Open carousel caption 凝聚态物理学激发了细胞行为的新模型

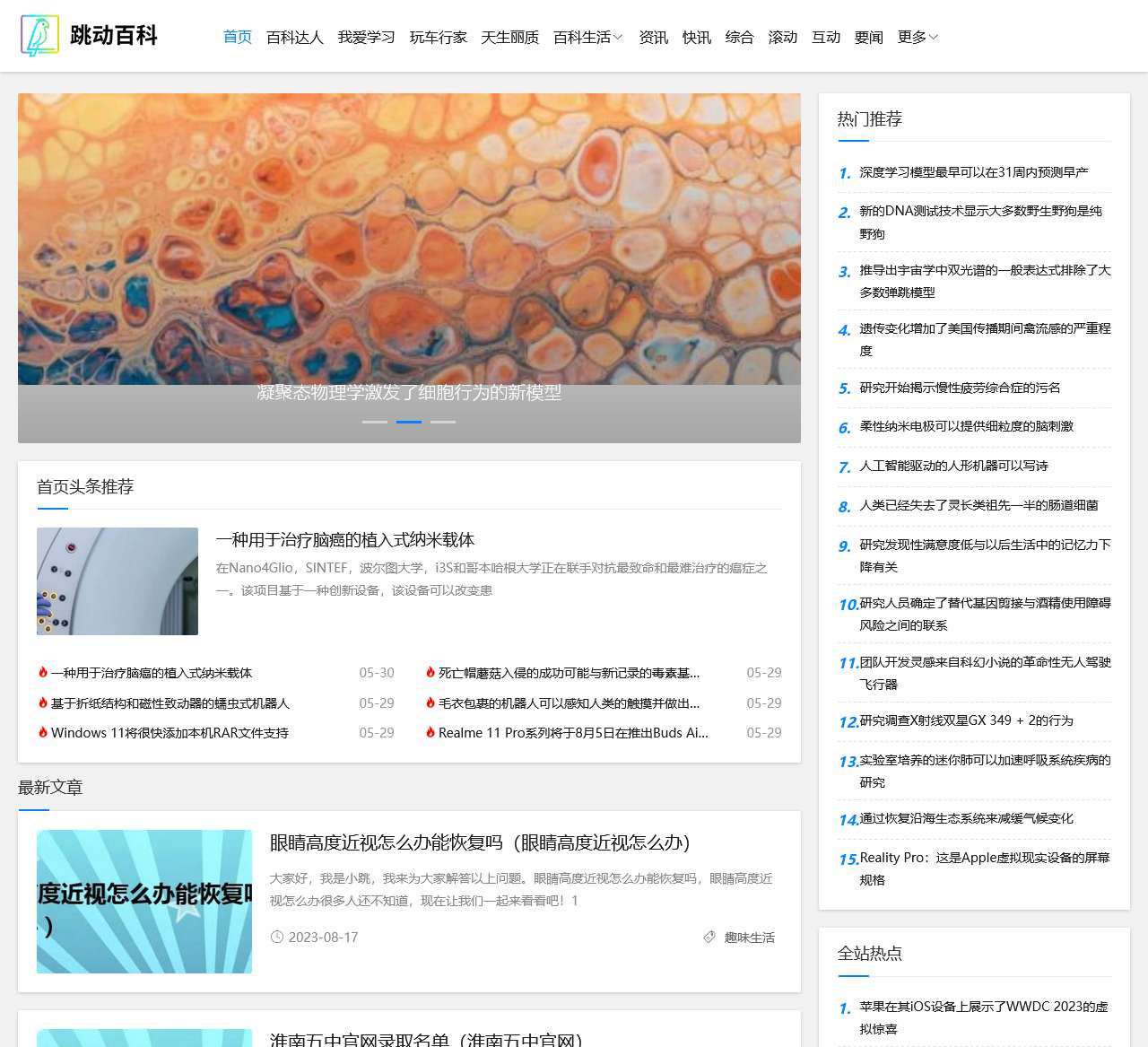click(409, 392)
